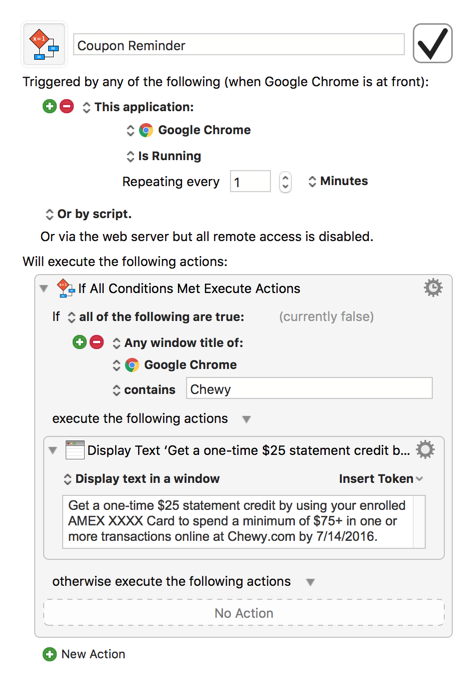473x682 pixels.
Task: Remove the application trigger with red minus
Action: click(67, 106)
